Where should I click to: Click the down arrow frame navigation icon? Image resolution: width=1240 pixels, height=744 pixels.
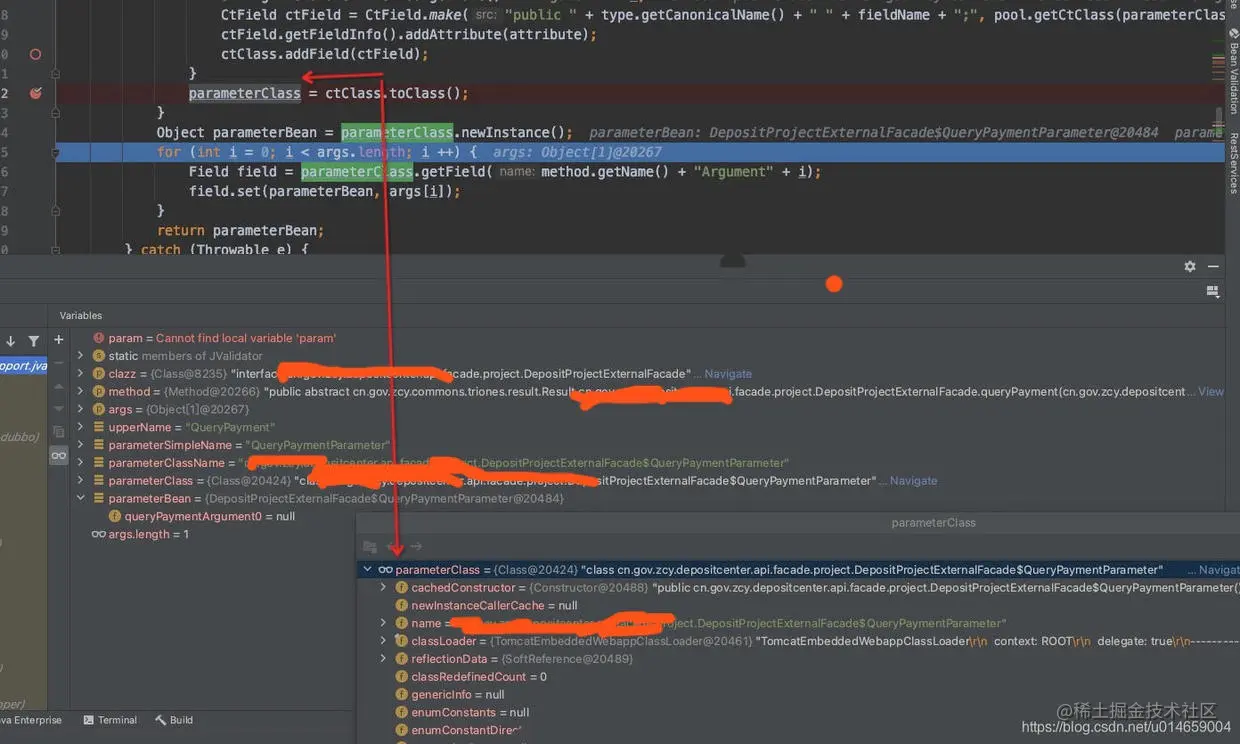(x=11, y=341)
